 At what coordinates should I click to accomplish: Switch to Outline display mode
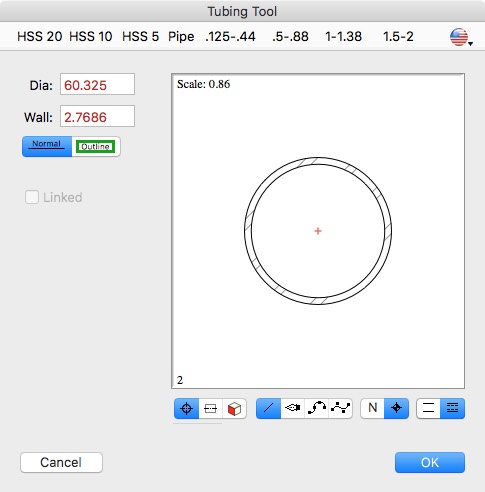click(x=96, y=146)
